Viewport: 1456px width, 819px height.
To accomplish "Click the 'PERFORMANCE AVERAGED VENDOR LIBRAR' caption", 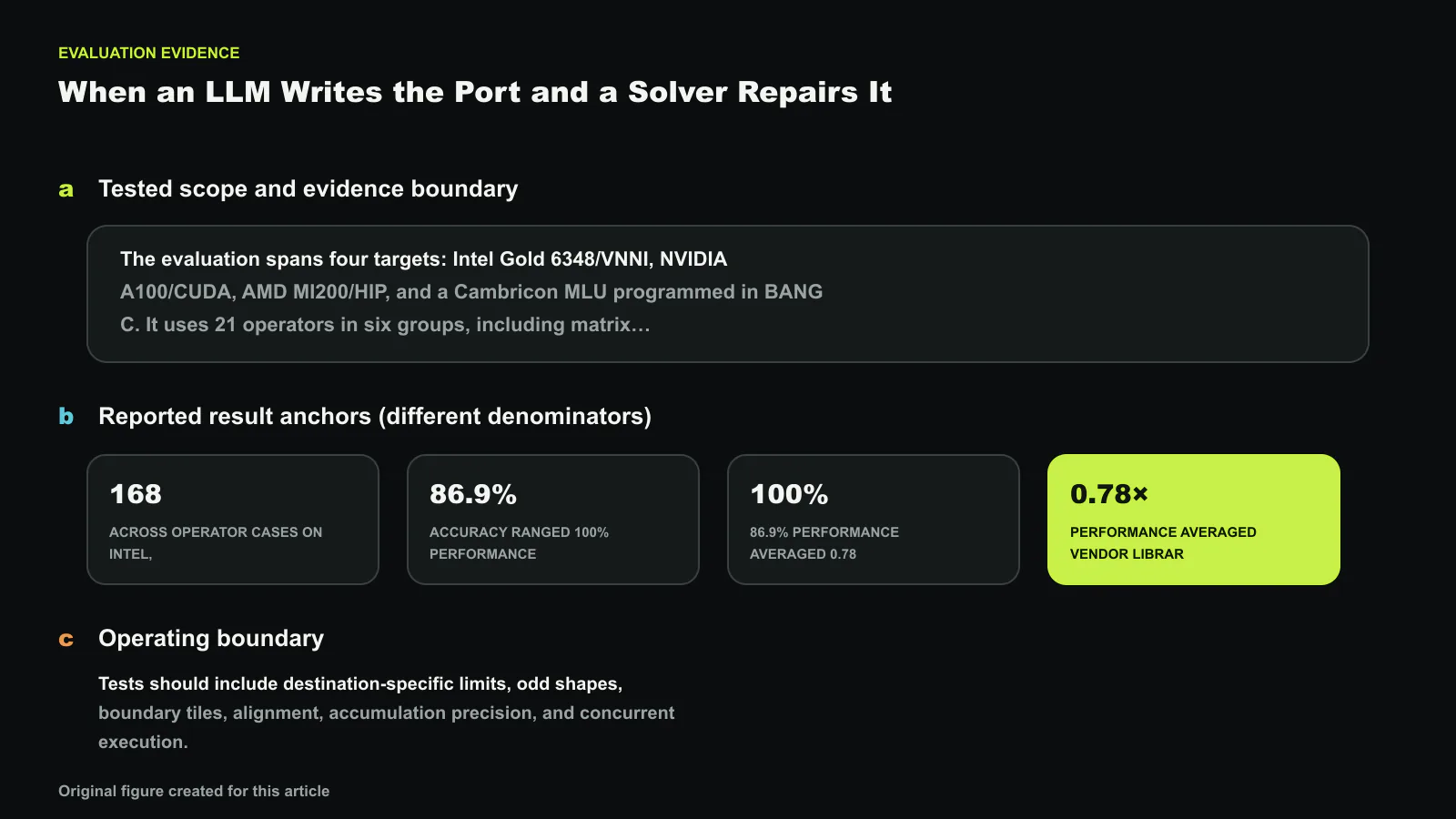I will (x=1163, y=543).
